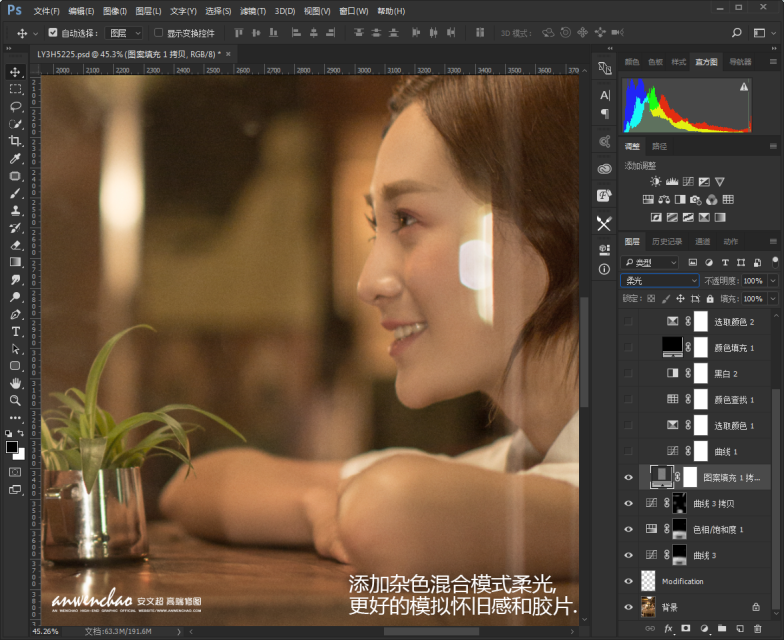Select the Hand tool
Viewport: 784px width, 640px height.
16,384
